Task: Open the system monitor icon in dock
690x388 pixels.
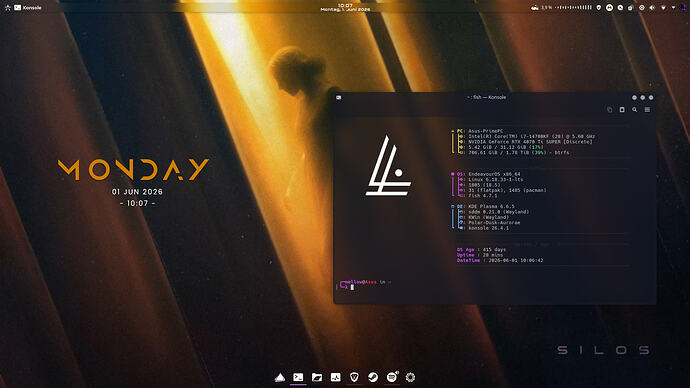Action: 335,377
